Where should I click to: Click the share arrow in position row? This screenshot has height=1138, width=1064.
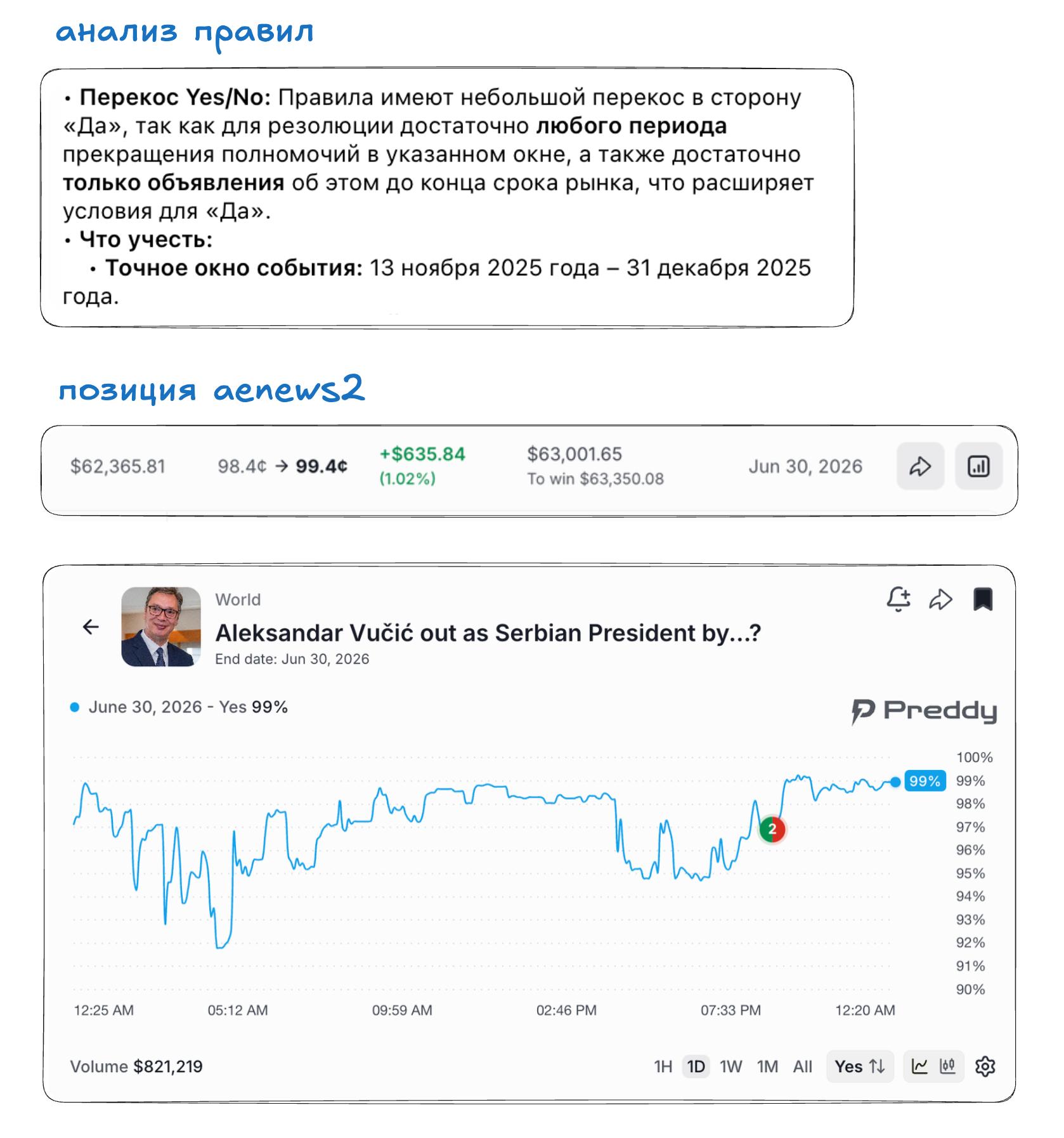point(920,466)
